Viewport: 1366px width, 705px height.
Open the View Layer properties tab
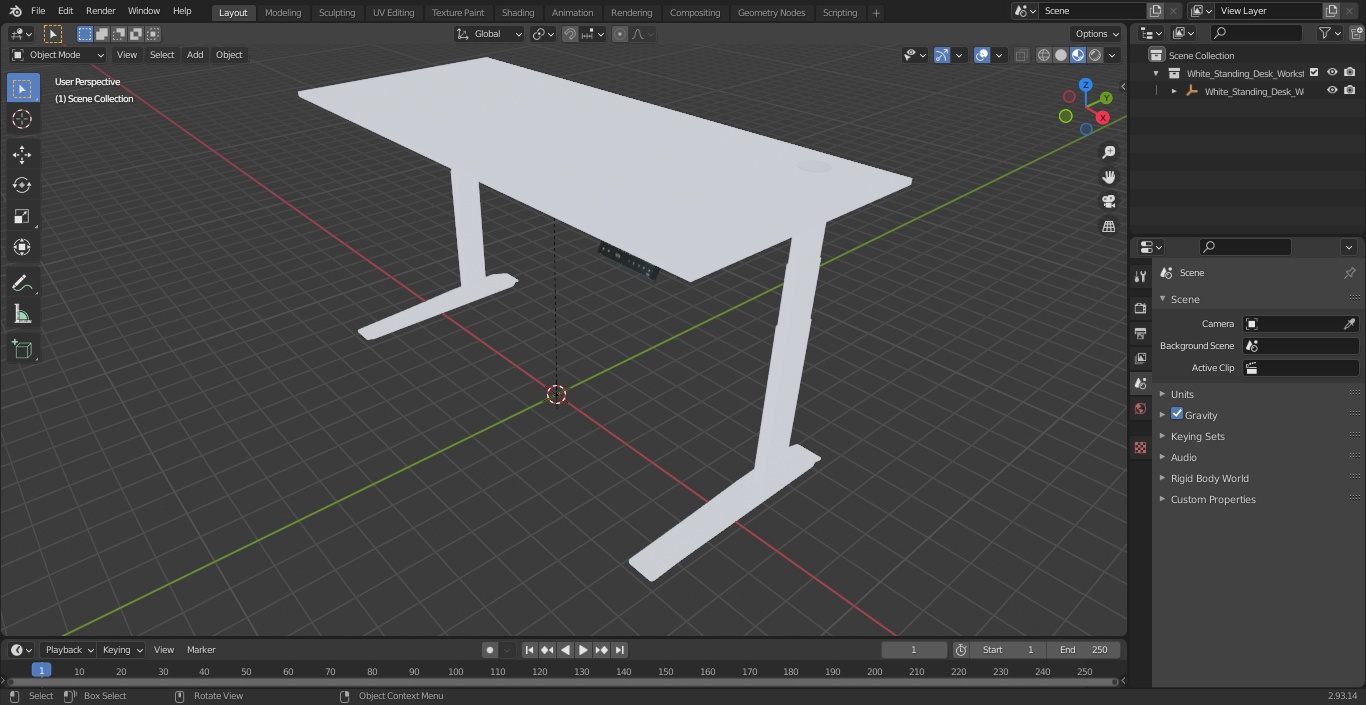(x=1140, y=358)
